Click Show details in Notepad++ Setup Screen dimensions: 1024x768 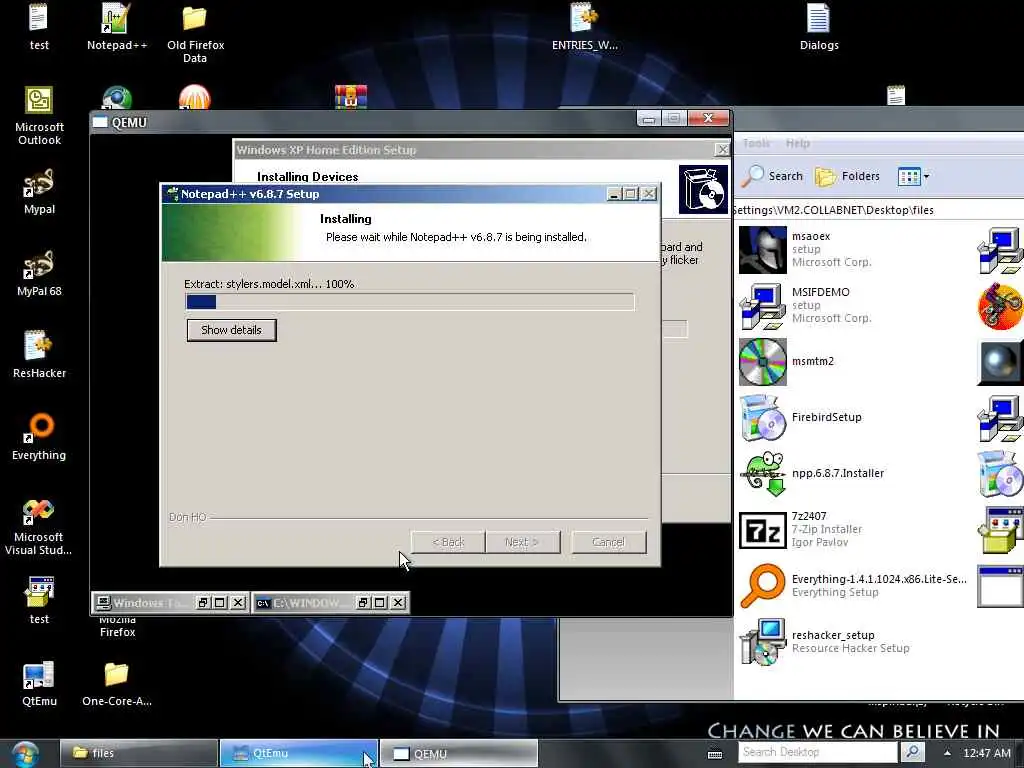click(231, 330)
